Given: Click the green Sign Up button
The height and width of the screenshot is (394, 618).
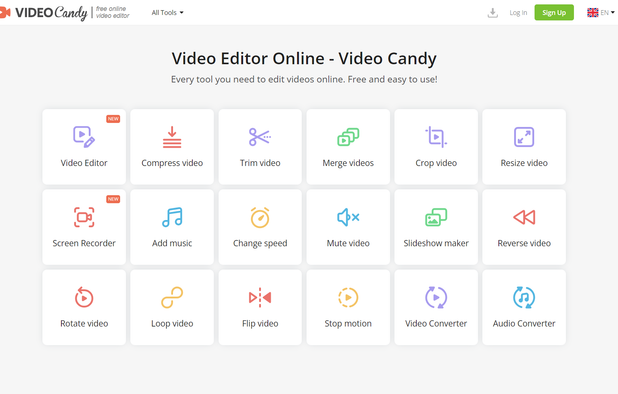Looking at the screenshot, I should pyautogui.click(x=554, y=13).
